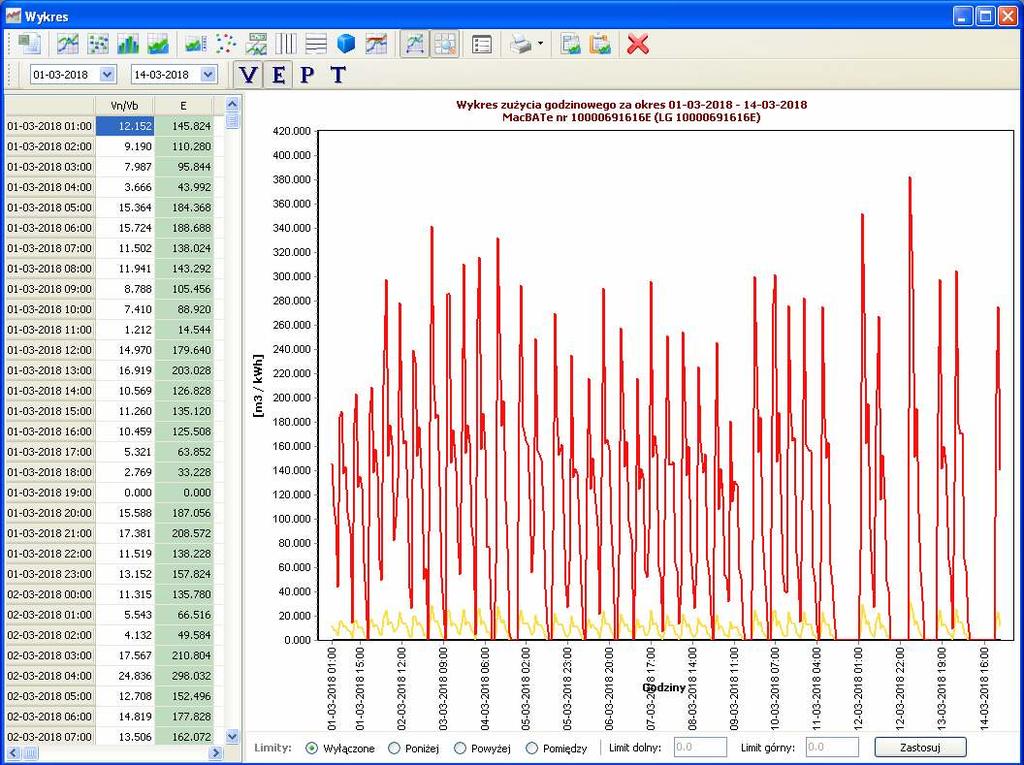Screen dimensions: 1024x765
Task: Close the chart with red X icon
Action: pyautogui.click(x=638, y=44)
